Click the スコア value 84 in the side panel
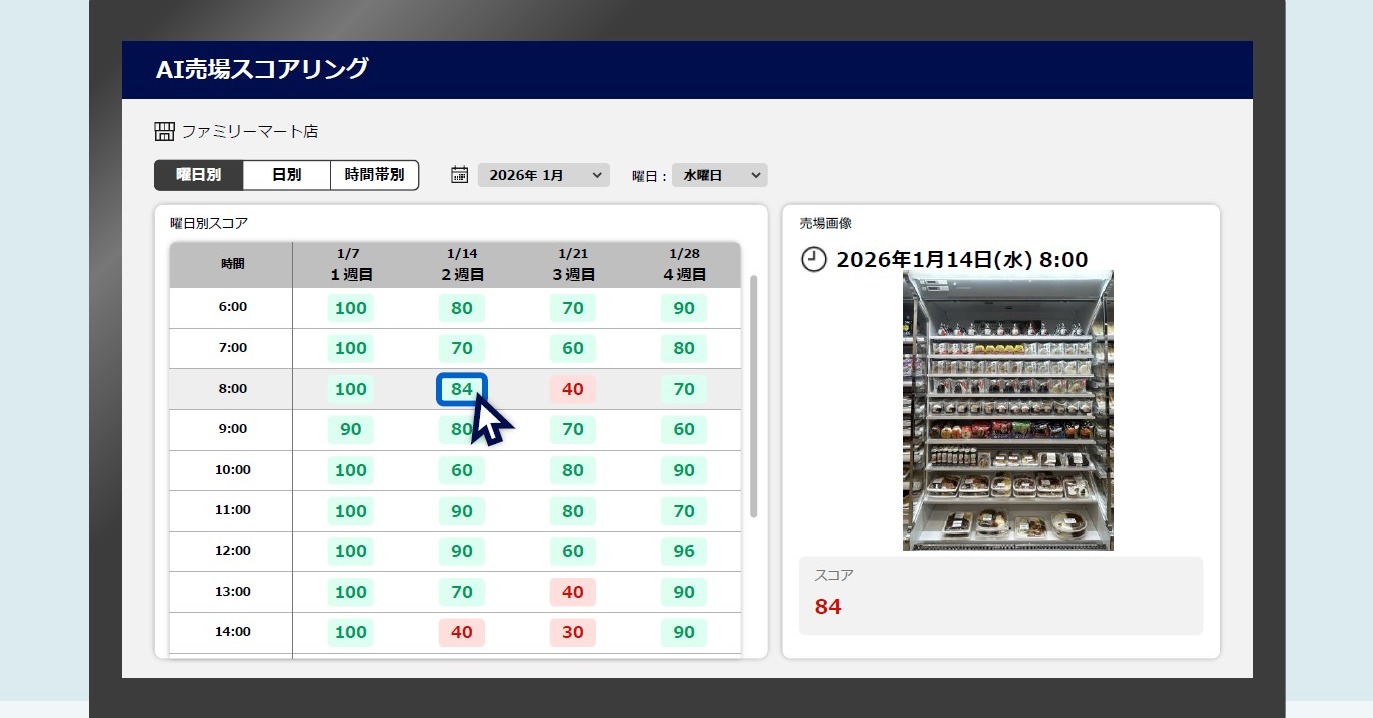Viewport: 1373px width, 718px height. (x=826, y=605)
